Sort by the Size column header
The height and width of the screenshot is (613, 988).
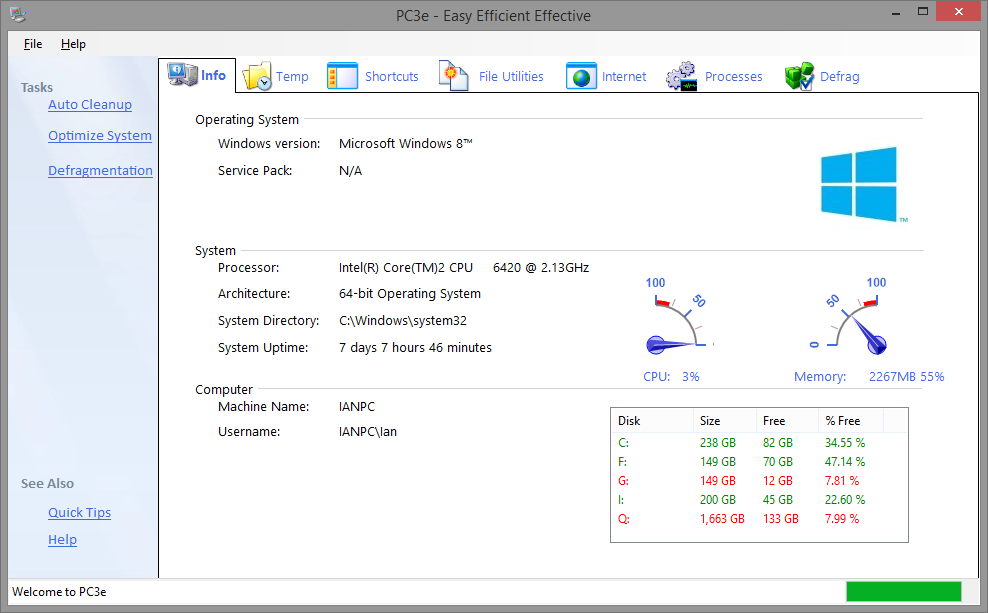[725, 420]
